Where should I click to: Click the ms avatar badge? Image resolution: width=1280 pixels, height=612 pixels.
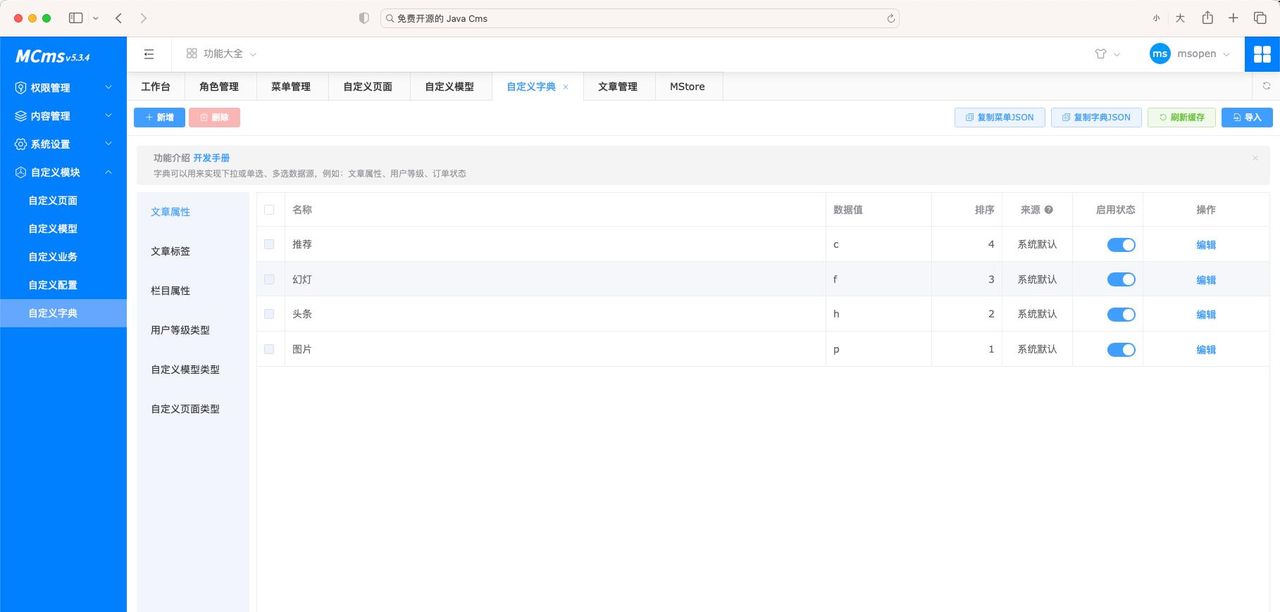click(x=1159, y=53)
